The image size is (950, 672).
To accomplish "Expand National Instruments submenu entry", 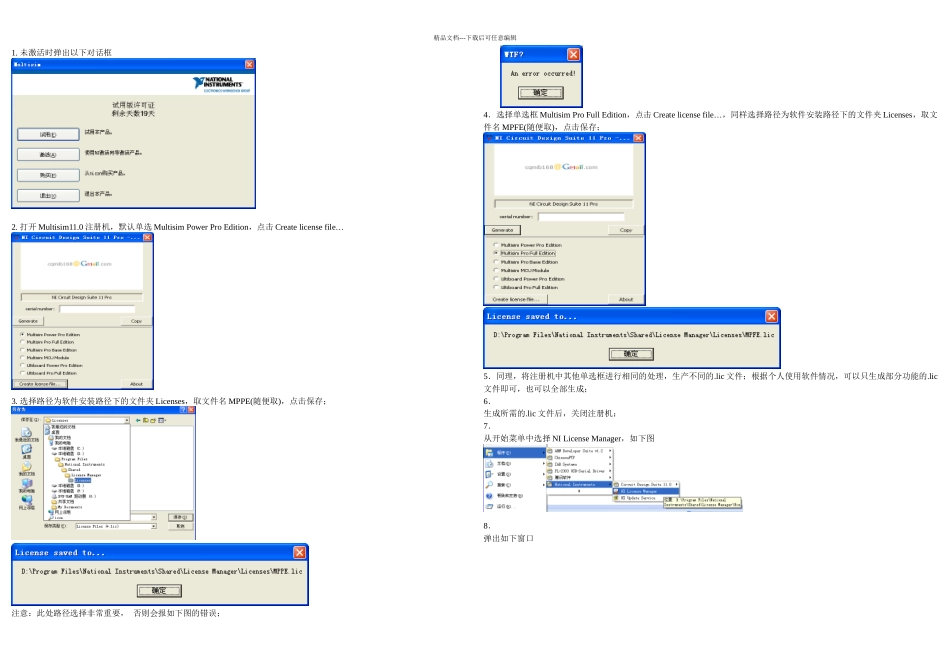I will coord(580,484).
